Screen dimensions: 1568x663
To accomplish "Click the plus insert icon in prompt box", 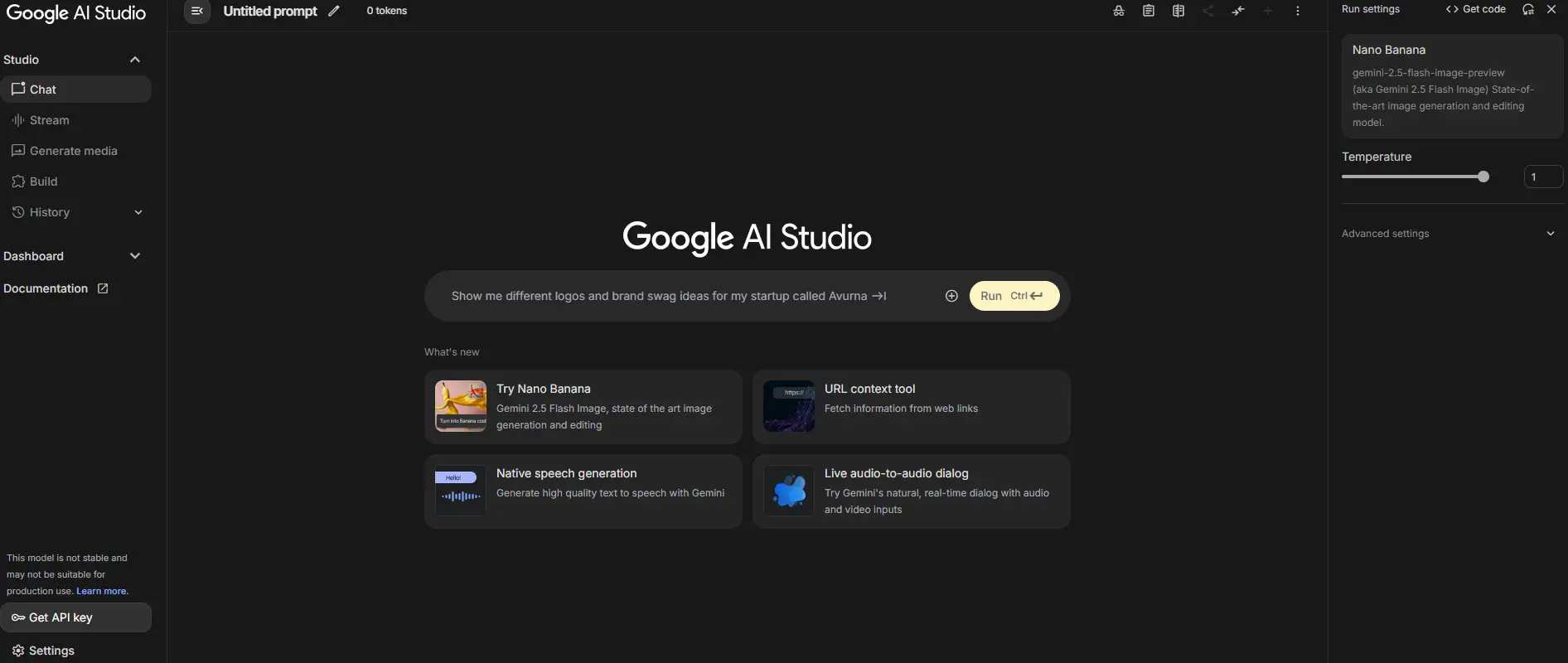I will tap(951, 296).
